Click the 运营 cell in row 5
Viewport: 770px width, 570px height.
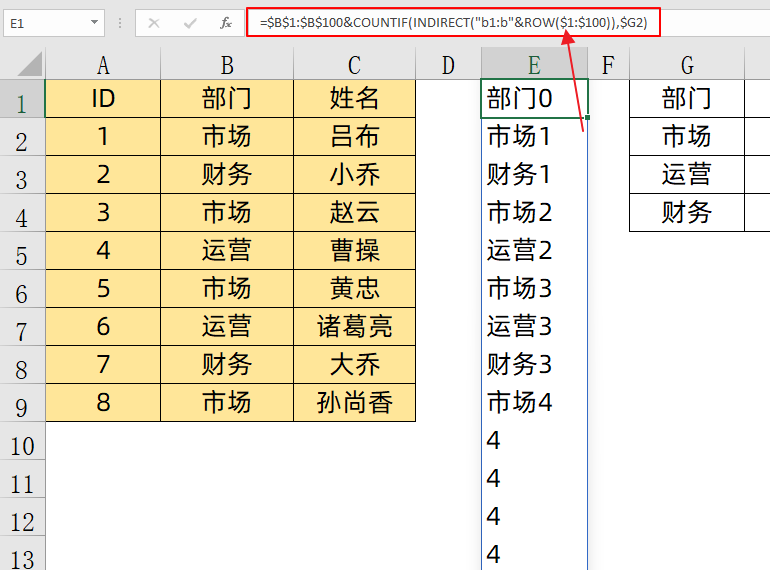pyautogui.click(x=227, y=250)
